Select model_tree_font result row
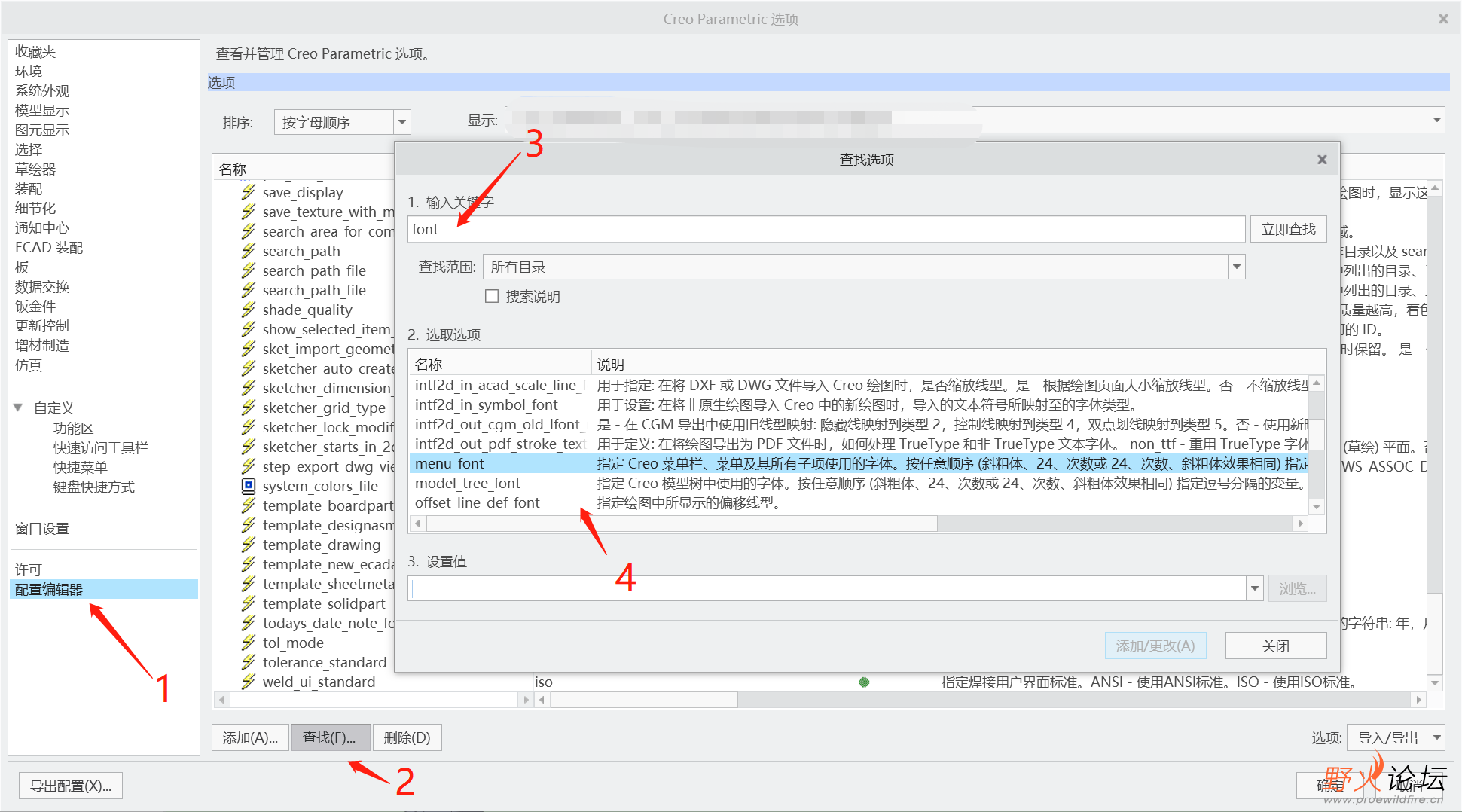This screenshot has width=1462, height=812. coord(859,483)
